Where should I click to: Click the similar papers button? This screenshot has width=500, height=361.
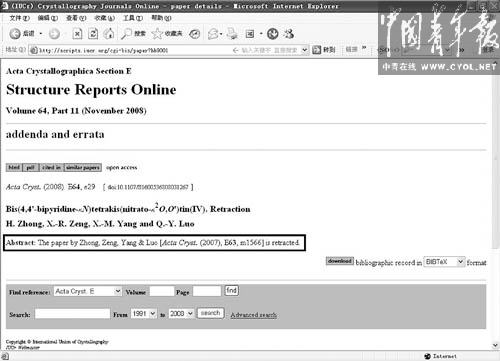click(x=83, y=167)
